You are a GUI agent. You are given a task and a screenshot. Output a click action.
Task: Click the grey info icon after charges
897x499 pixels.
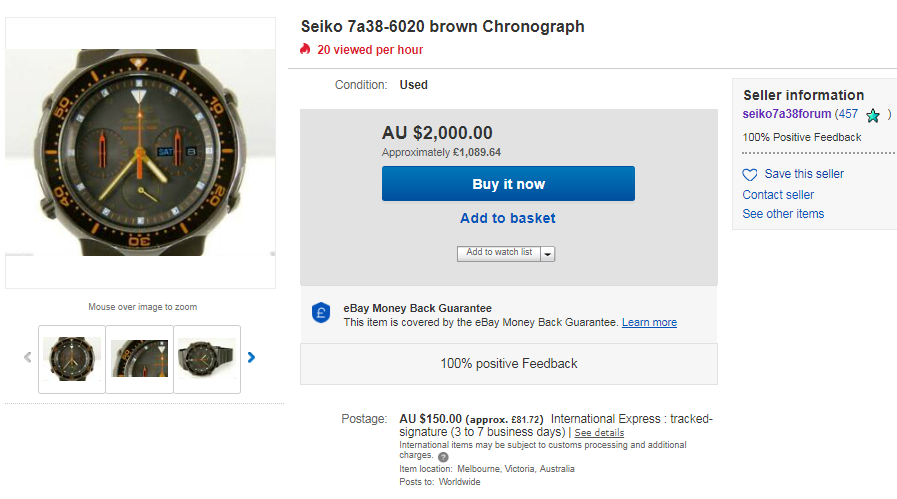click(443, 457)
